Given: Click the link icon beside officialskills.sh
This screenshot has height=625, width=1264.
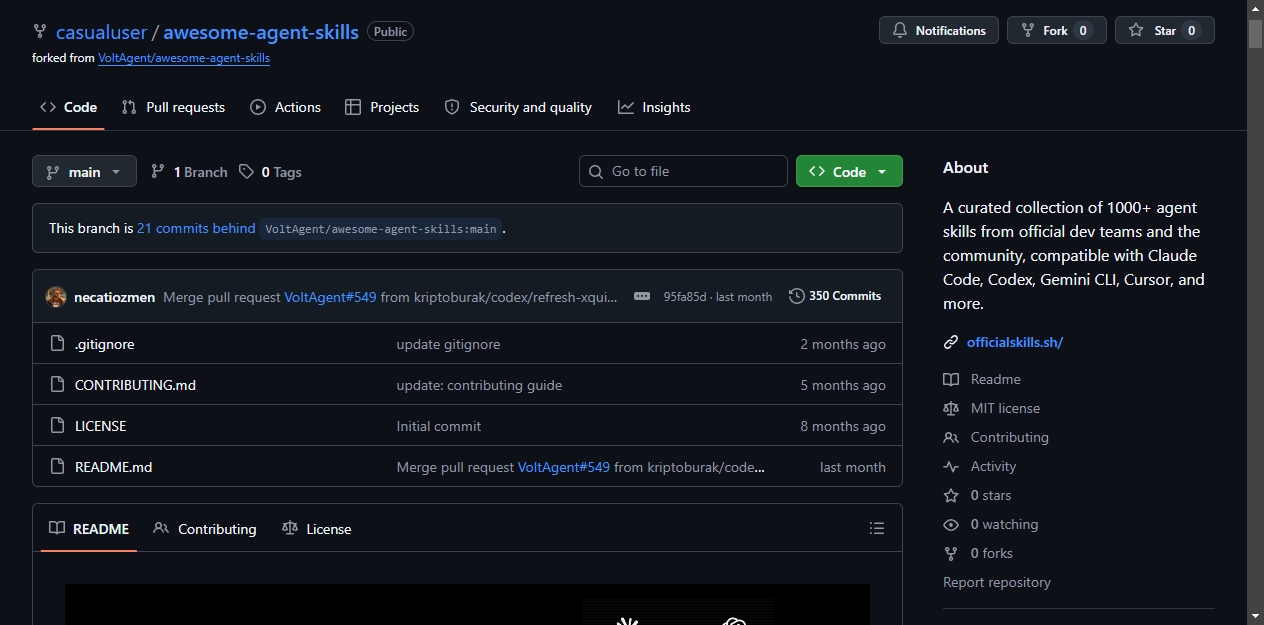Looking at the screenshot, I should tap(951, 342).
